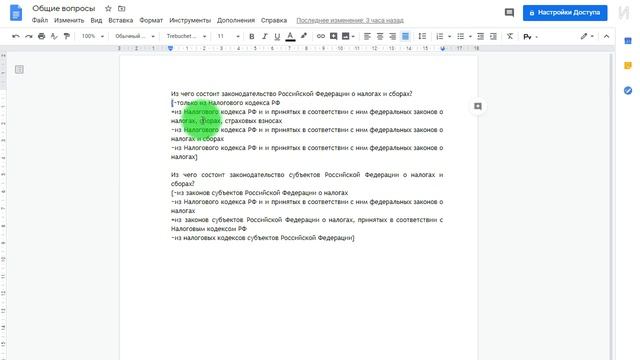Open the line spacing options

(x=422, y=36)
